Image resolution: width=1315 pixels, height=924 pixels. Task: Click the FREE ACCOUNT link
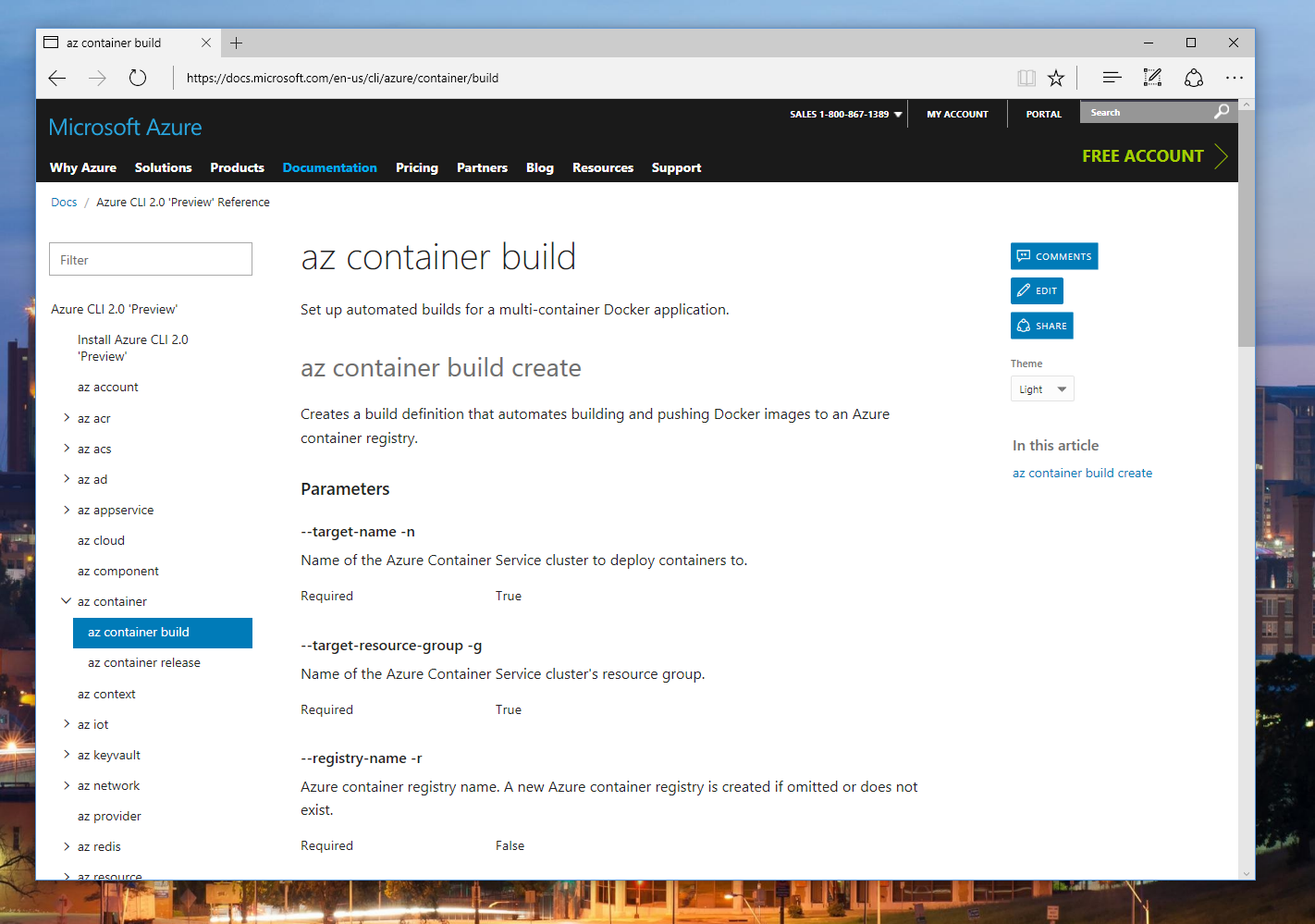[1143, 156]
